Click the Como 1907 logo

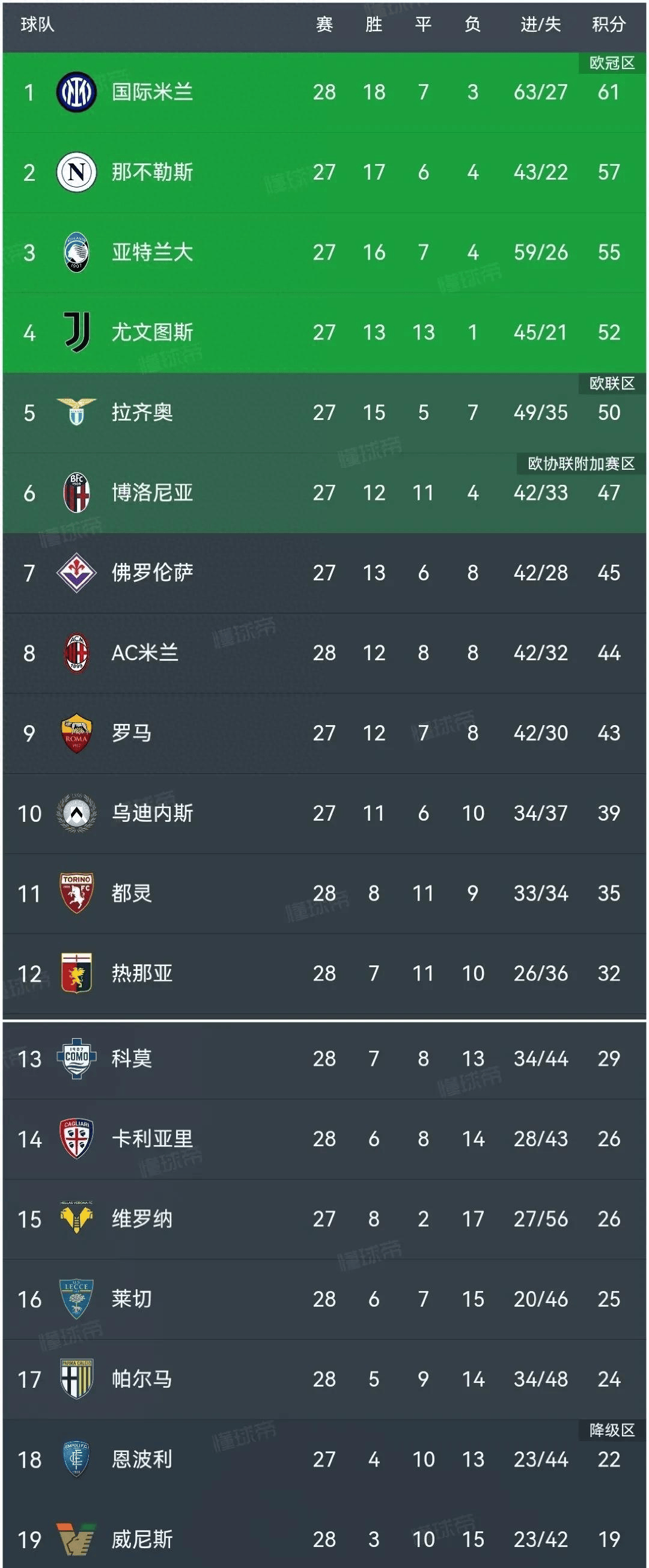(76, 1059)
